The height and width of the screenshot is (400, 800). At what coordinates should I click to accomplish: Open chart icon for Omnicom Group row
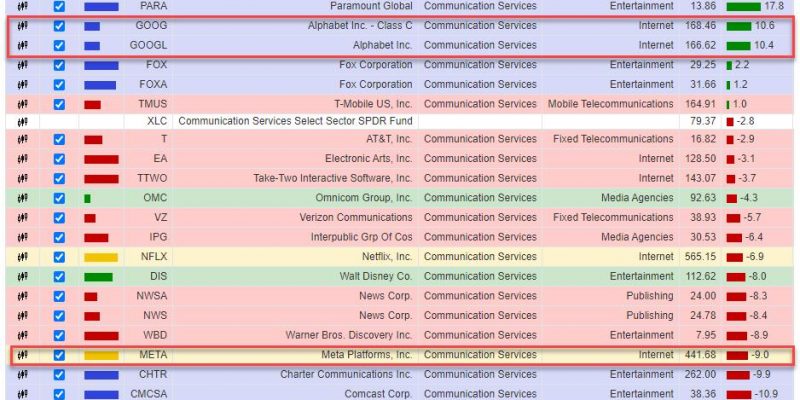[x=22, y=198]
